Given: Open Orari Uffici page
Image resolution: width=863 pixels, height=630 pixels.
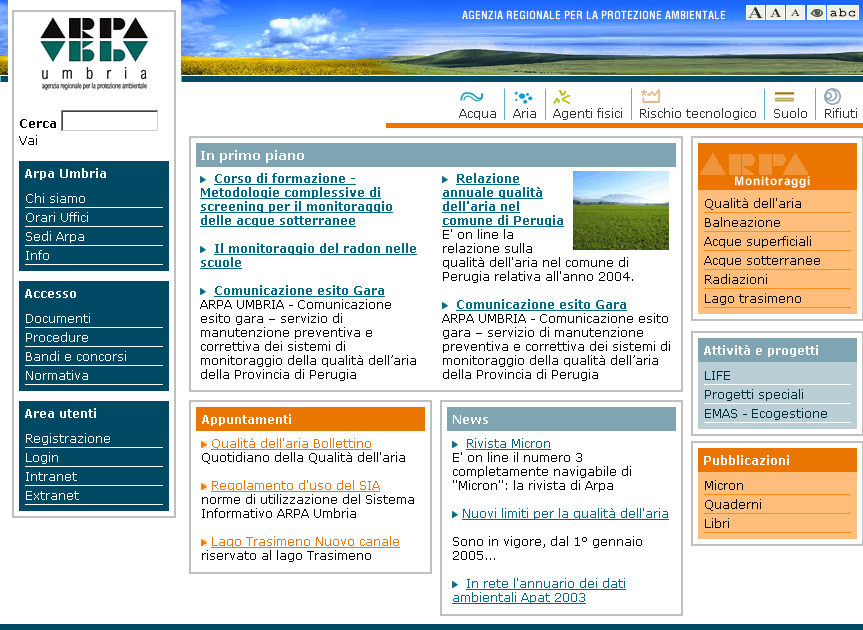Looking at the screenshot, I should (57, 217).
